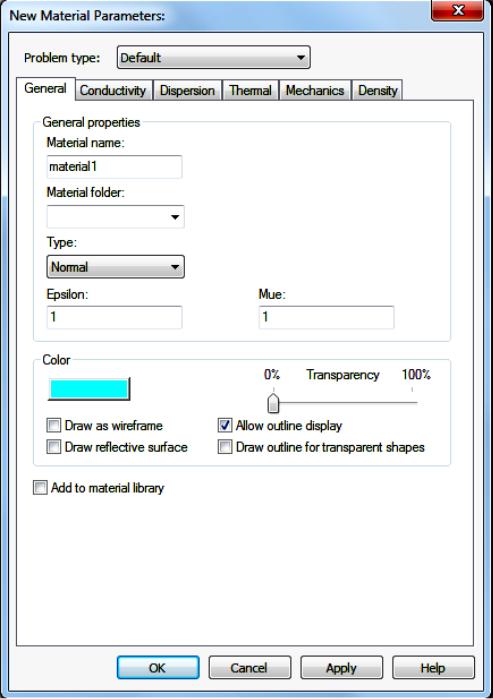Click the 100% transparency label
The width and height of the screenshot is (493, 699).
(416, 374)
